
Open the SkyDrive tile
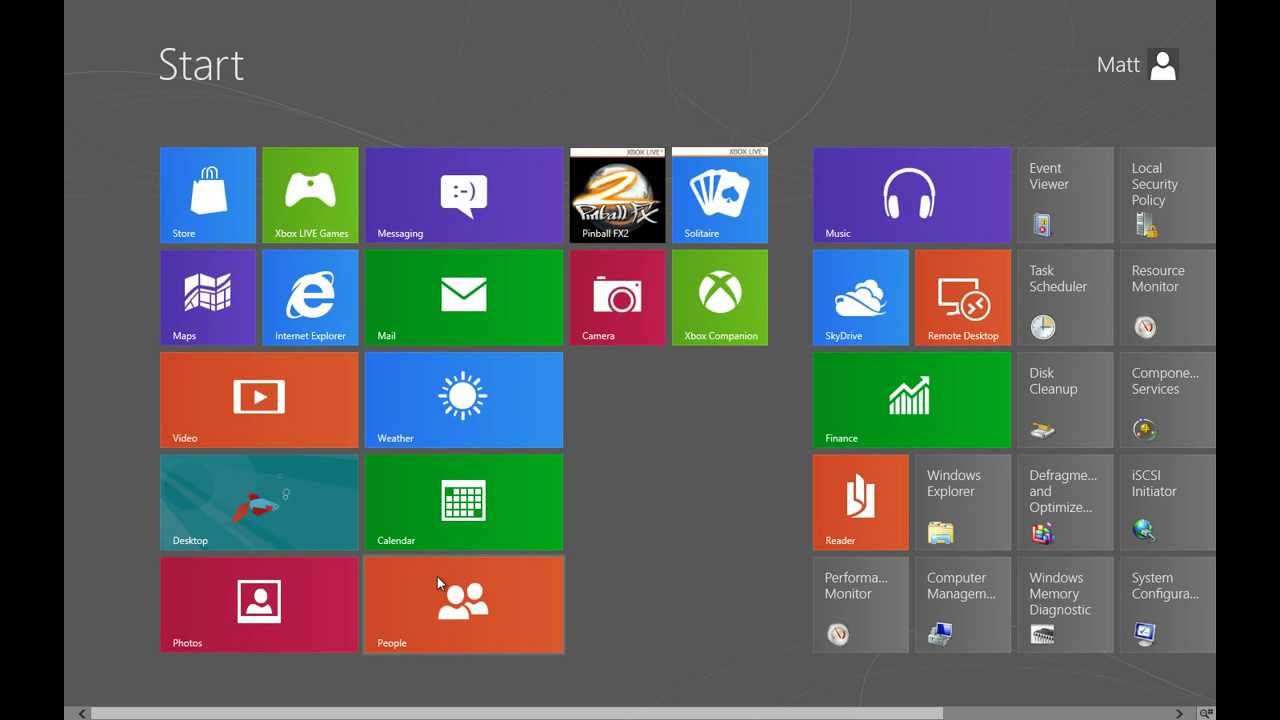click(861, 297)
